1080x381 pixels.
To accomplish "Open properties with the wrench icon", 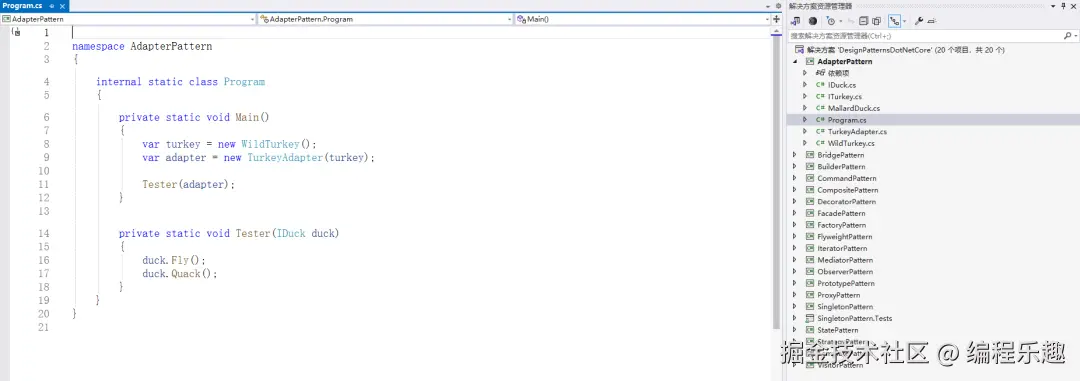I will (919, 21).
